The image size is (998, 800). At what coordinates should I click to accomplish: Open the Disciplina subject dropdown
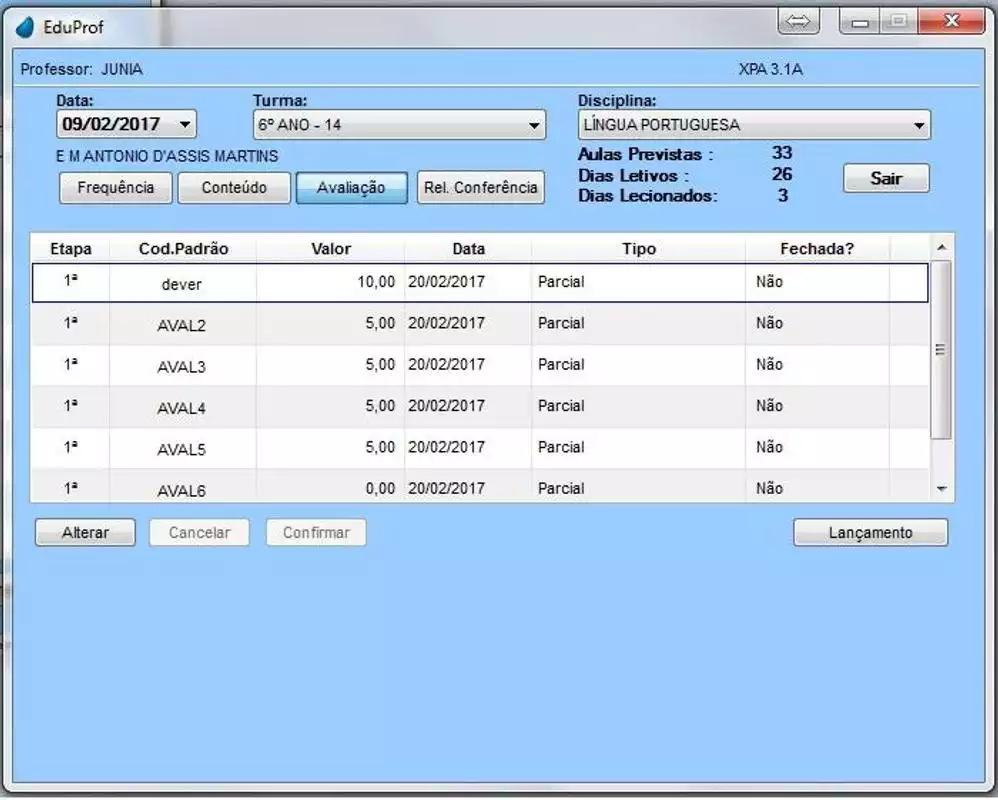(x=919, y=126)
